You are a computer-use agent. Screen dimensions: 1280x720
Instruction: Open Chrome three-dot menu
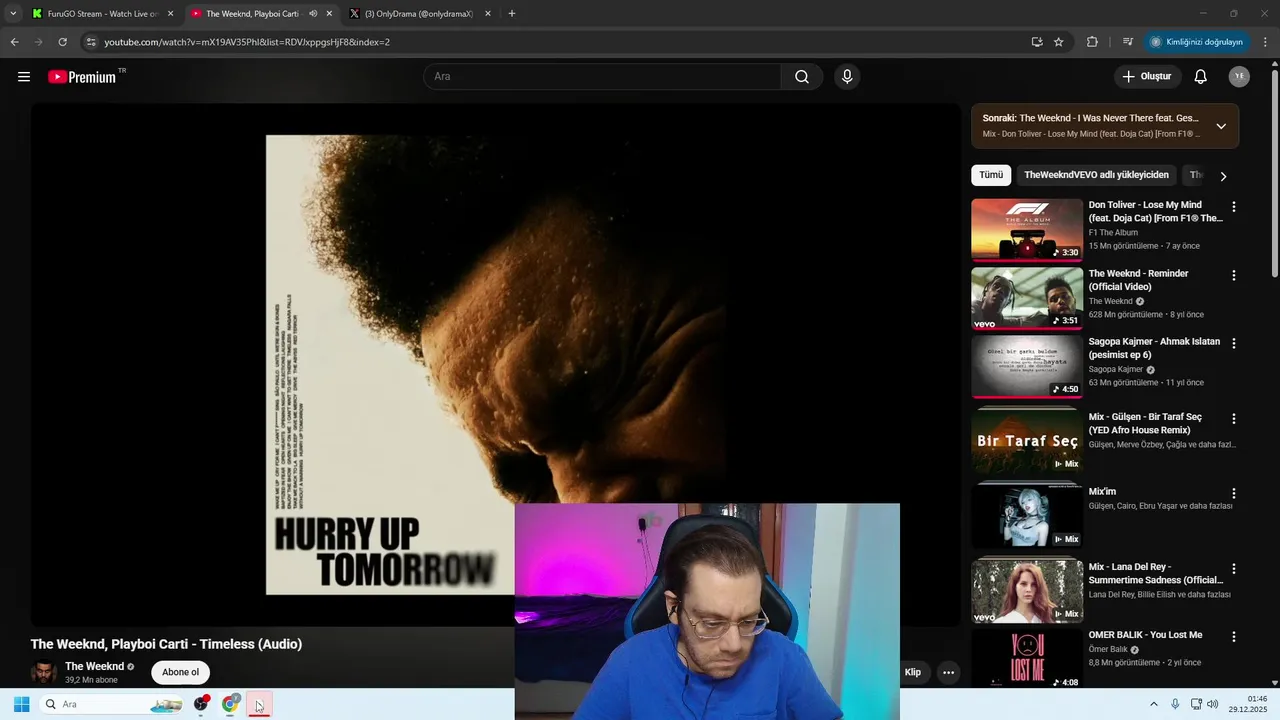coord(1266,42)
